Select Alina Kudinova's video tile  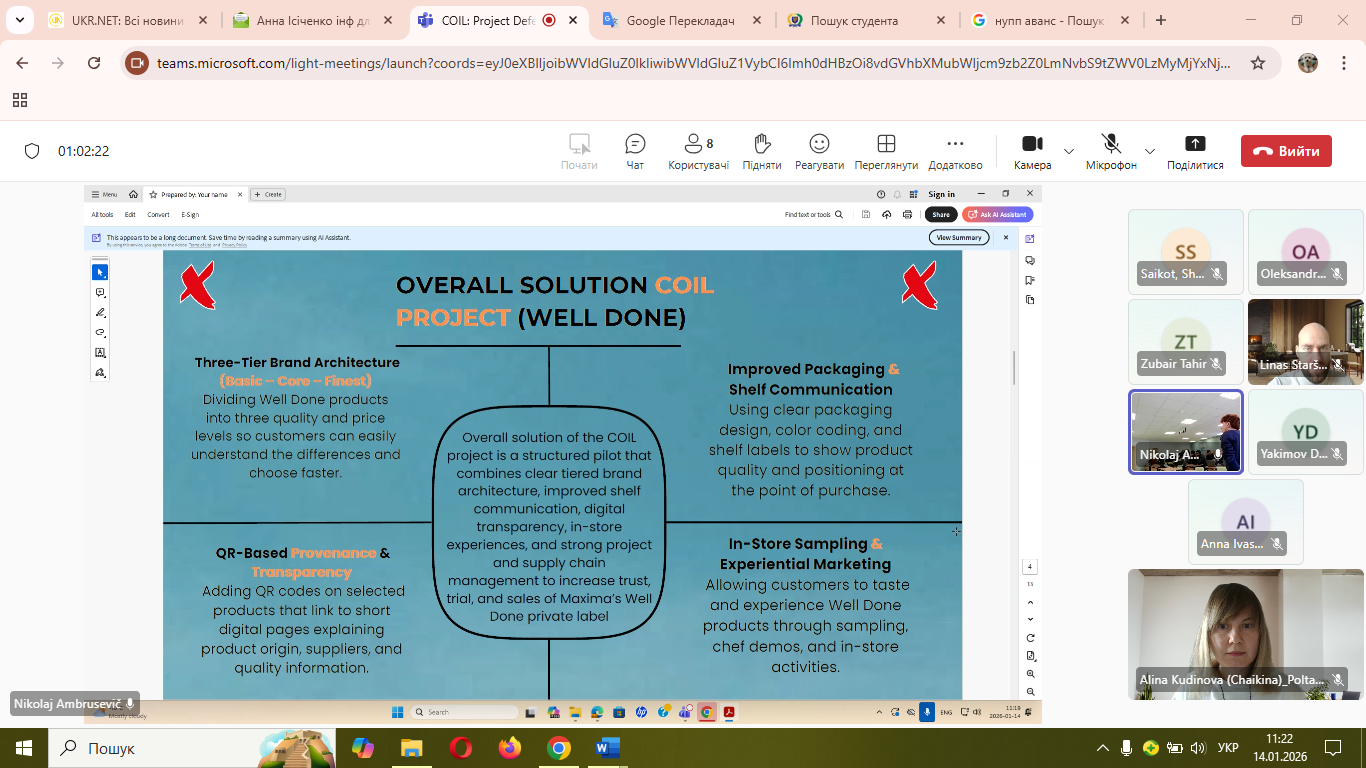[1245, 634]
